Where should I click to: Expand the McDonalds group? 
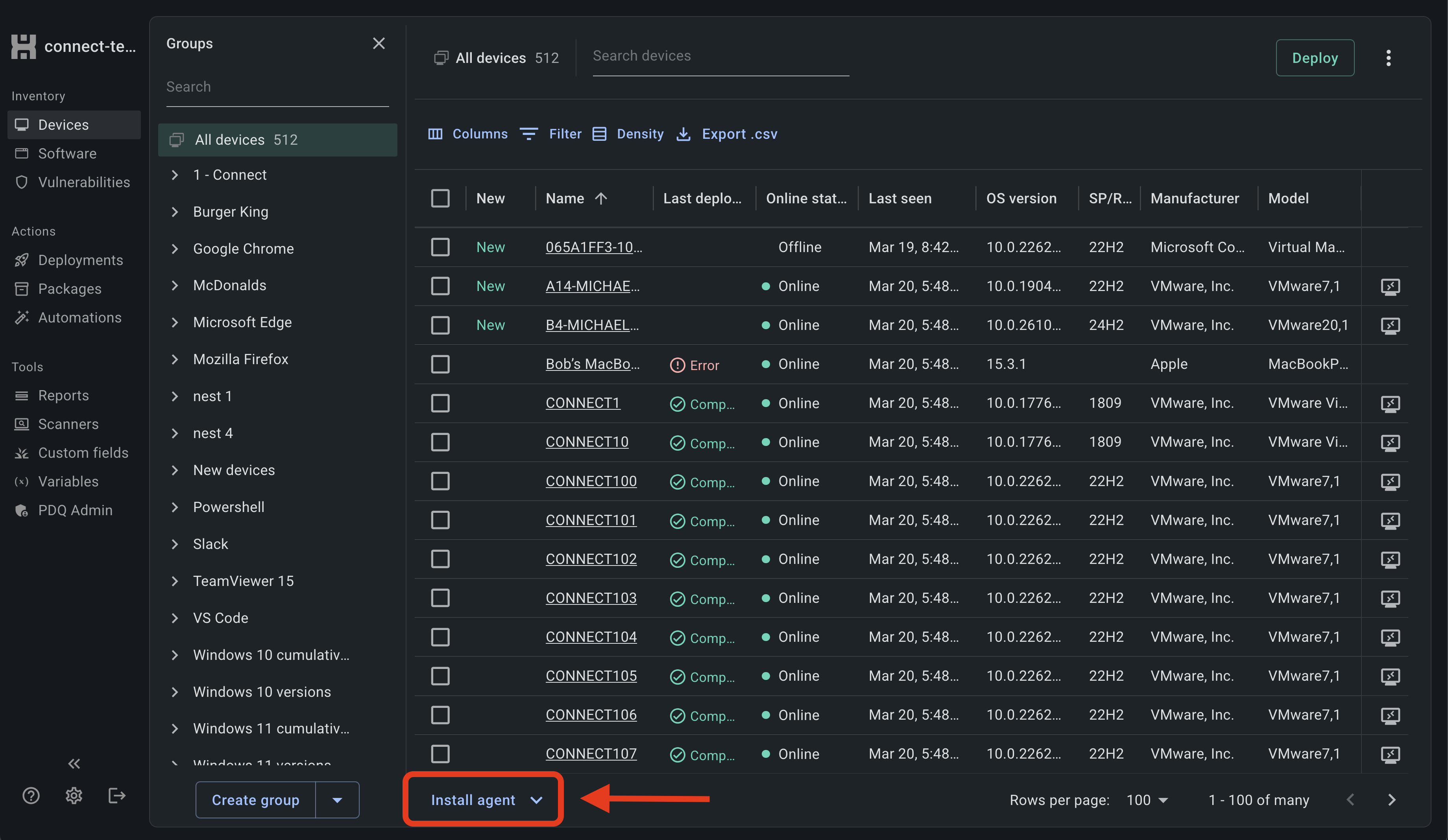(x=175, y=286)
